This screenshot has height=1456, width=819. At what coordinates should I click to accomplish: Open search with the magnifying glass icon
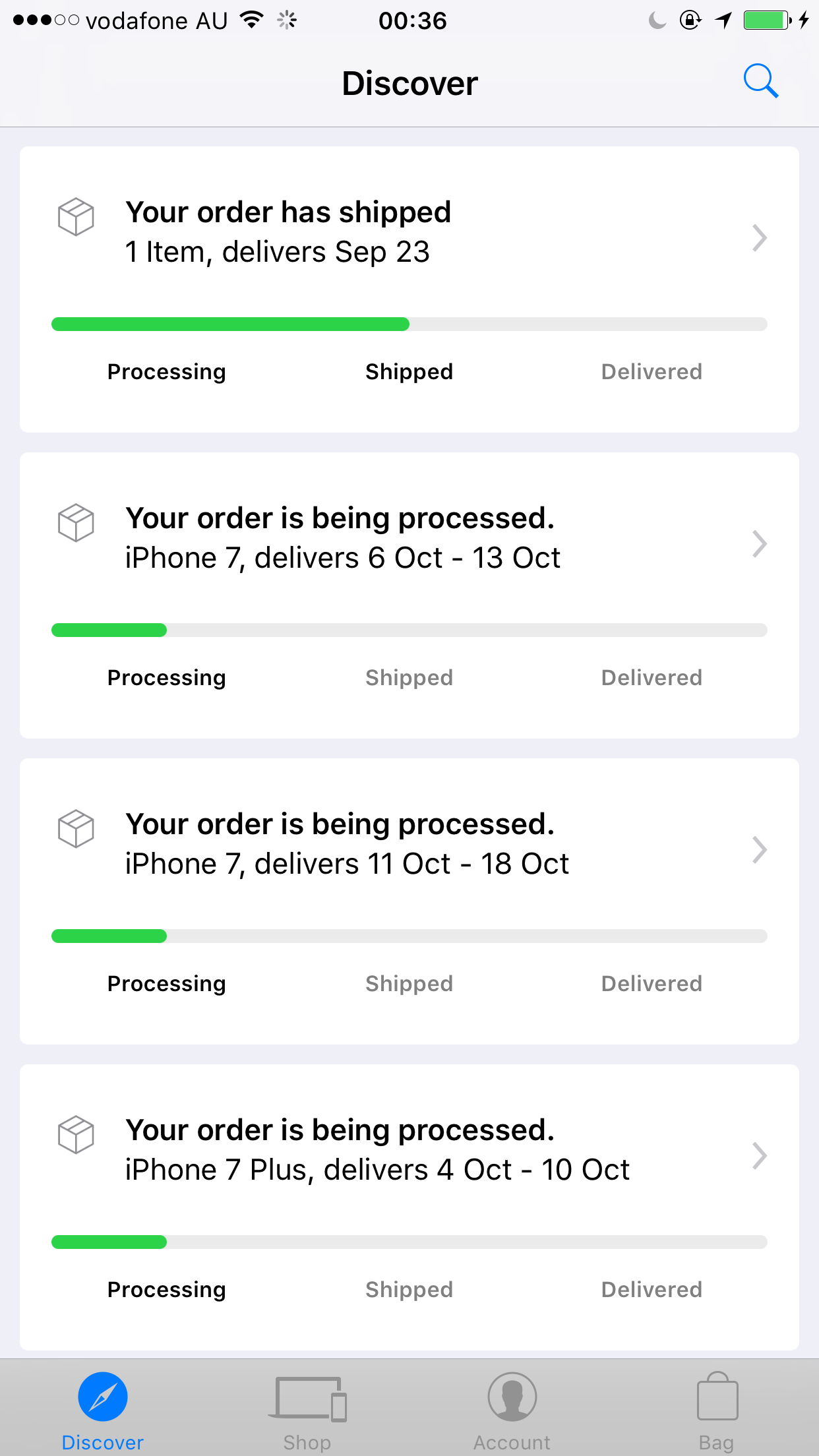tap(761, 81)
